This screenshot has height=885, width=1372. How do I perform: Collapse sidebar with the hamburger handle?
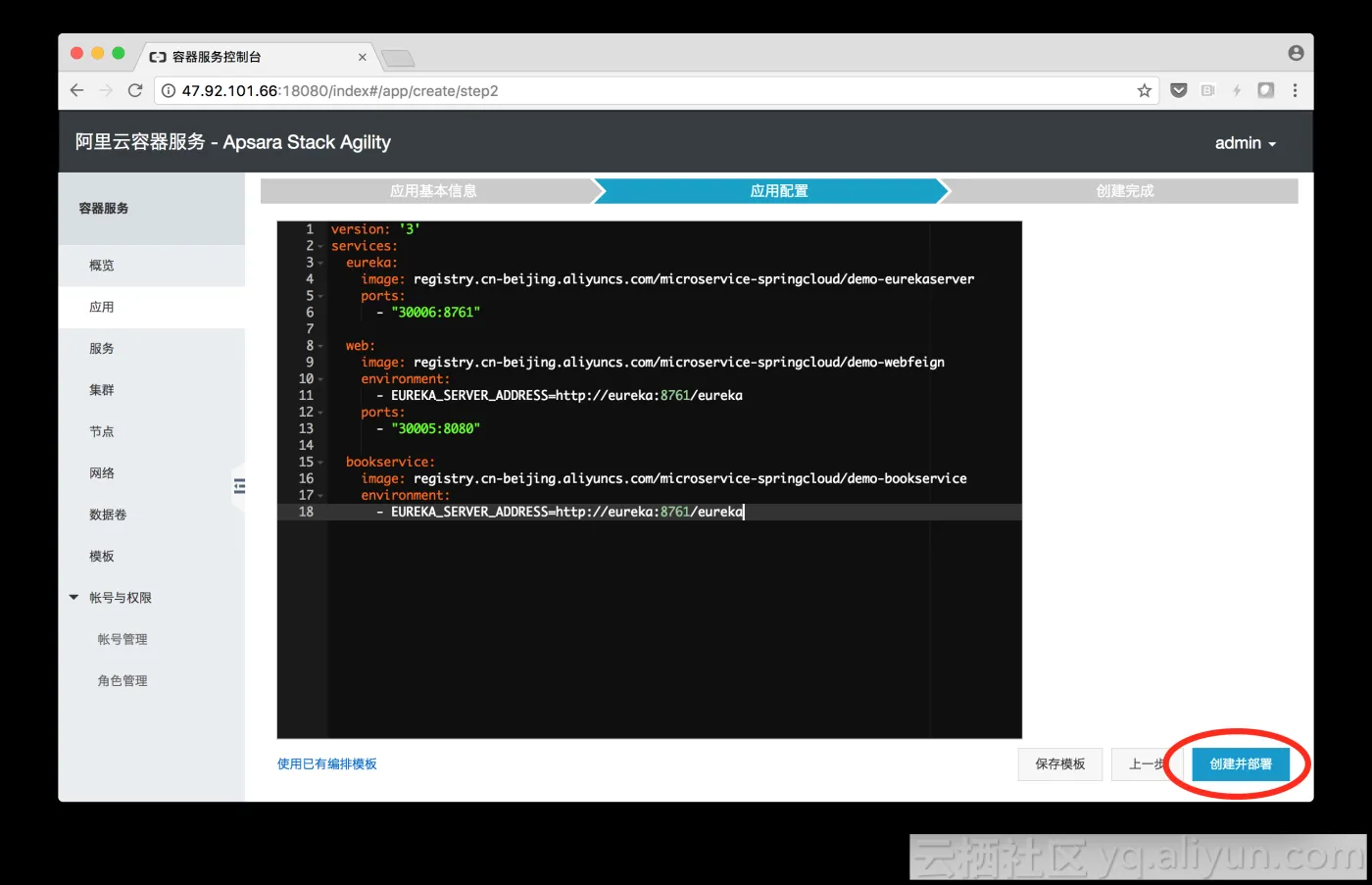[x=239, y=486]
